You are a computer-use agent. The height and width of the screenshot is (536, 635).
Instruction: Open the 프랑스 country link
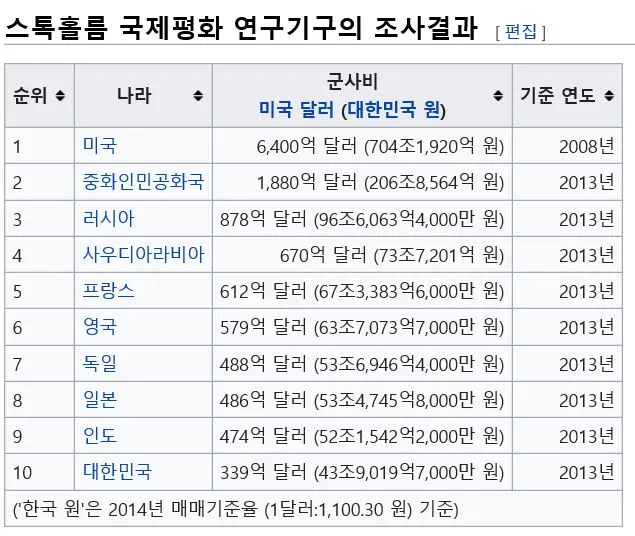108,290
